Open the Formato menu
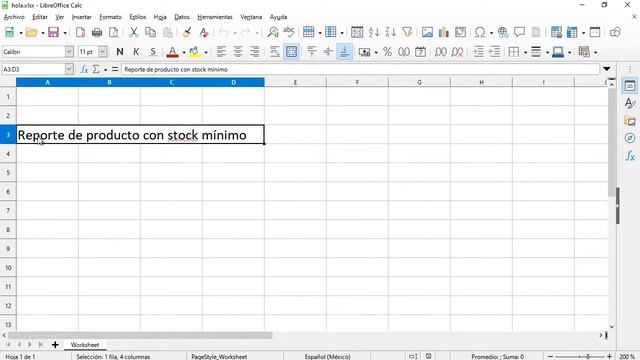Screen dimensions: 640x360 (111, 17)
